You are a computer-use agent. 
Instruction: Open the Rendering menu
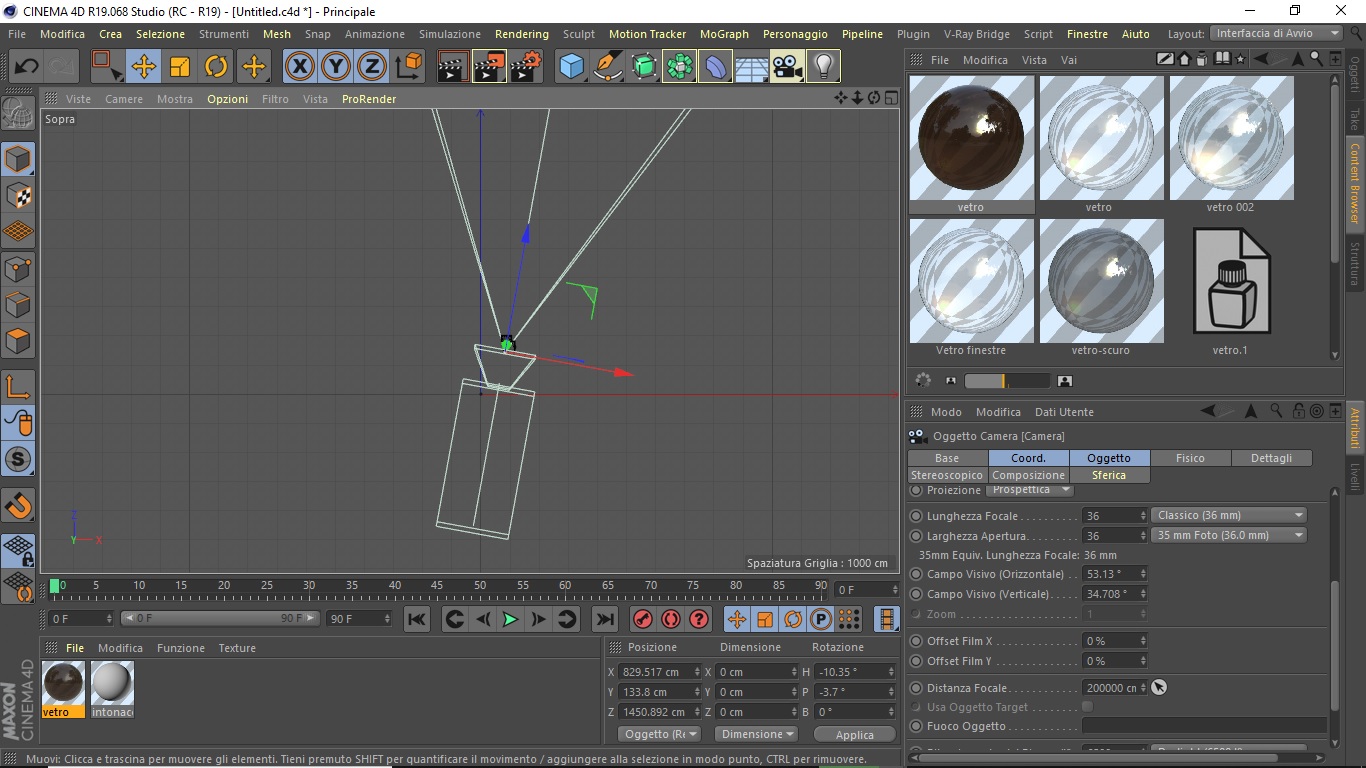521,34
